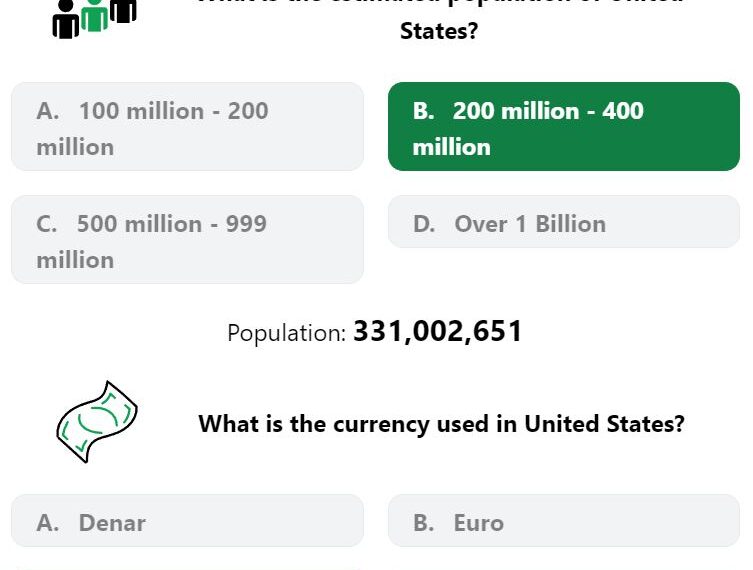Click the green person figure in population icon
This screenshot has height=570, width=753.
tap(94, 15)
